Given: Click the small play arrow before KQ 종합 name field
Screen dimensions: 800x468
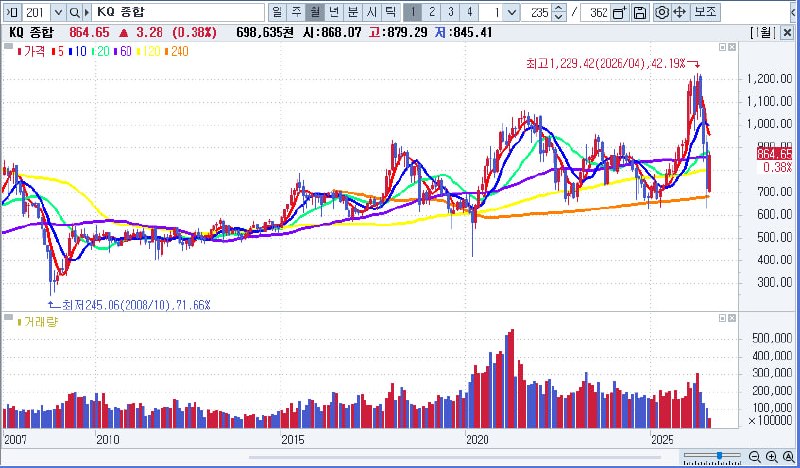Looking at the screenshot, I should point(87,13).
